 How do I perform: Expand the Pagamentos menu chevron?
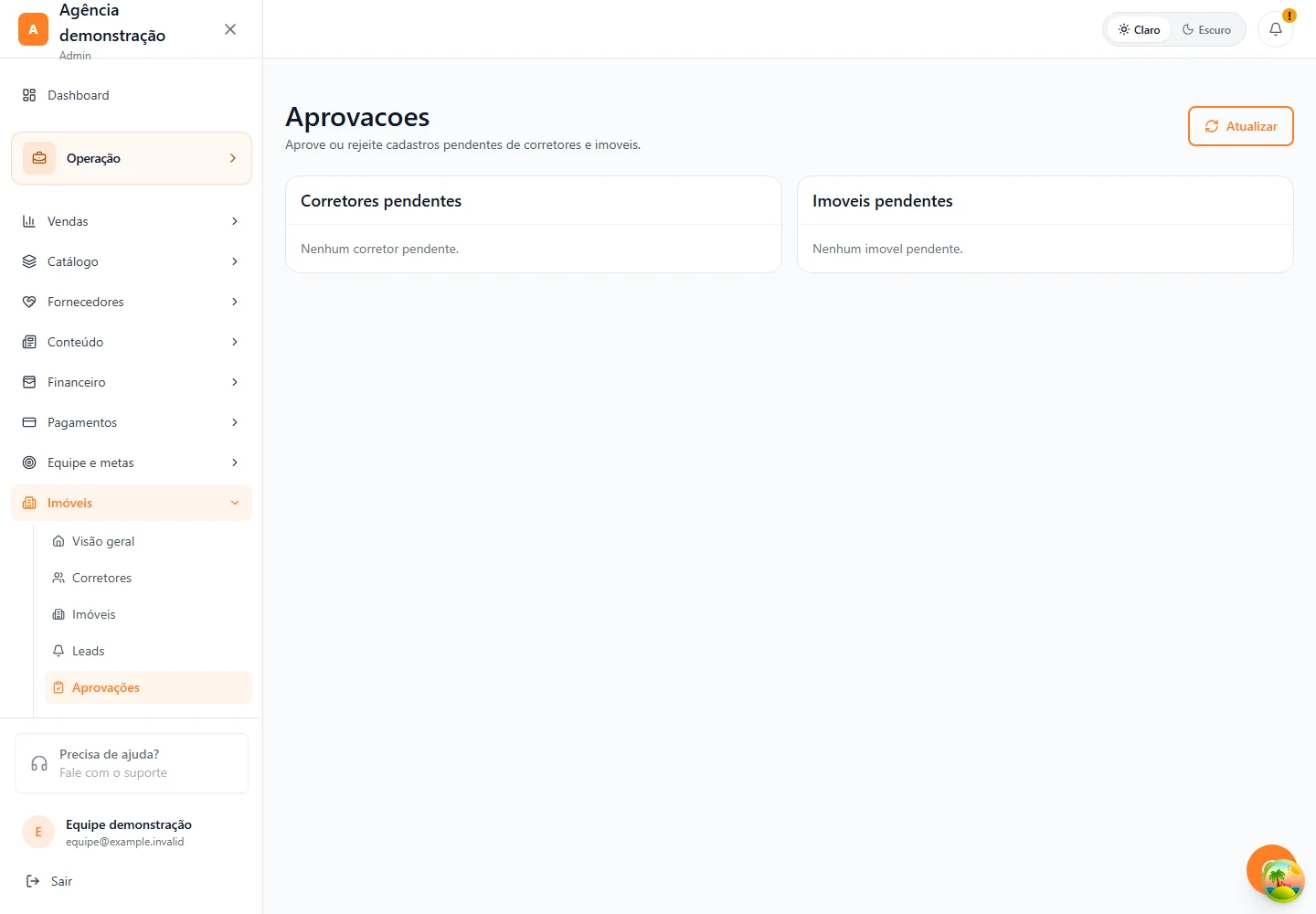235,422
